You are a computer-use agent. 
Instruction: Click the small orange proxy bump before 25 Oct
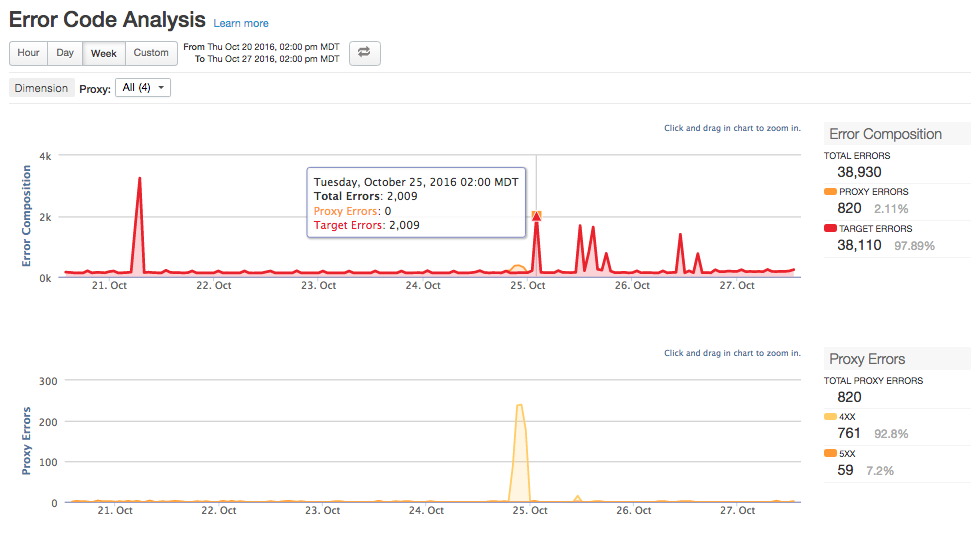517,267
